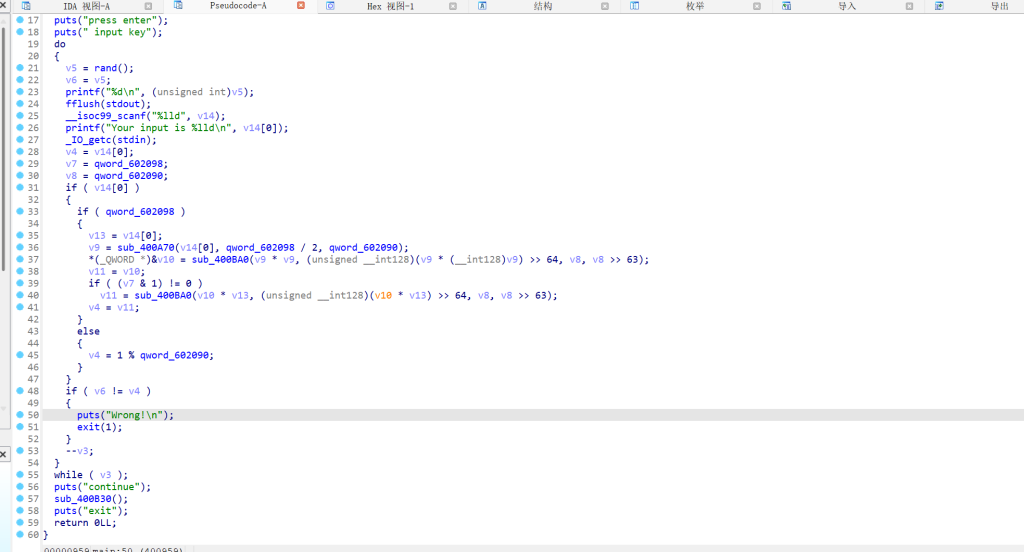The image size is (1024, 552).
Task: Click the sub_400B30 function call
Action: pyautogui.click(x=91, y=498)
